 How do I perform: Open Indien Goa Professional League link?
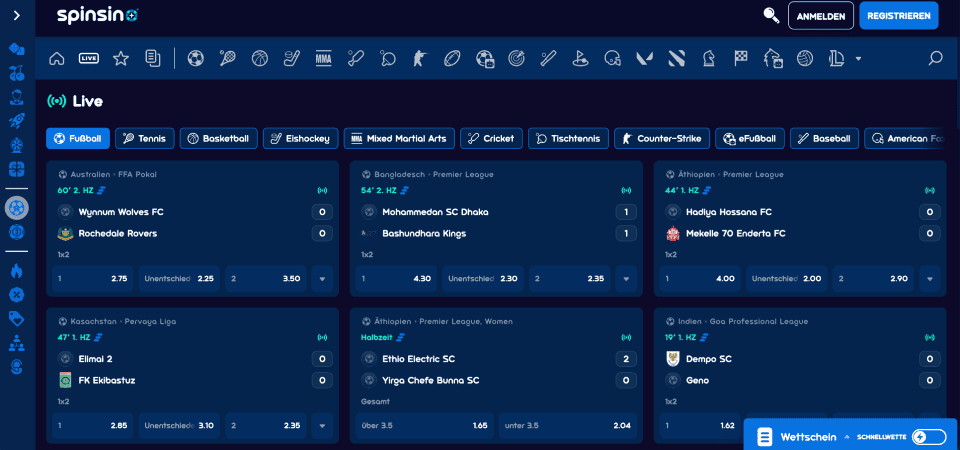743,321
